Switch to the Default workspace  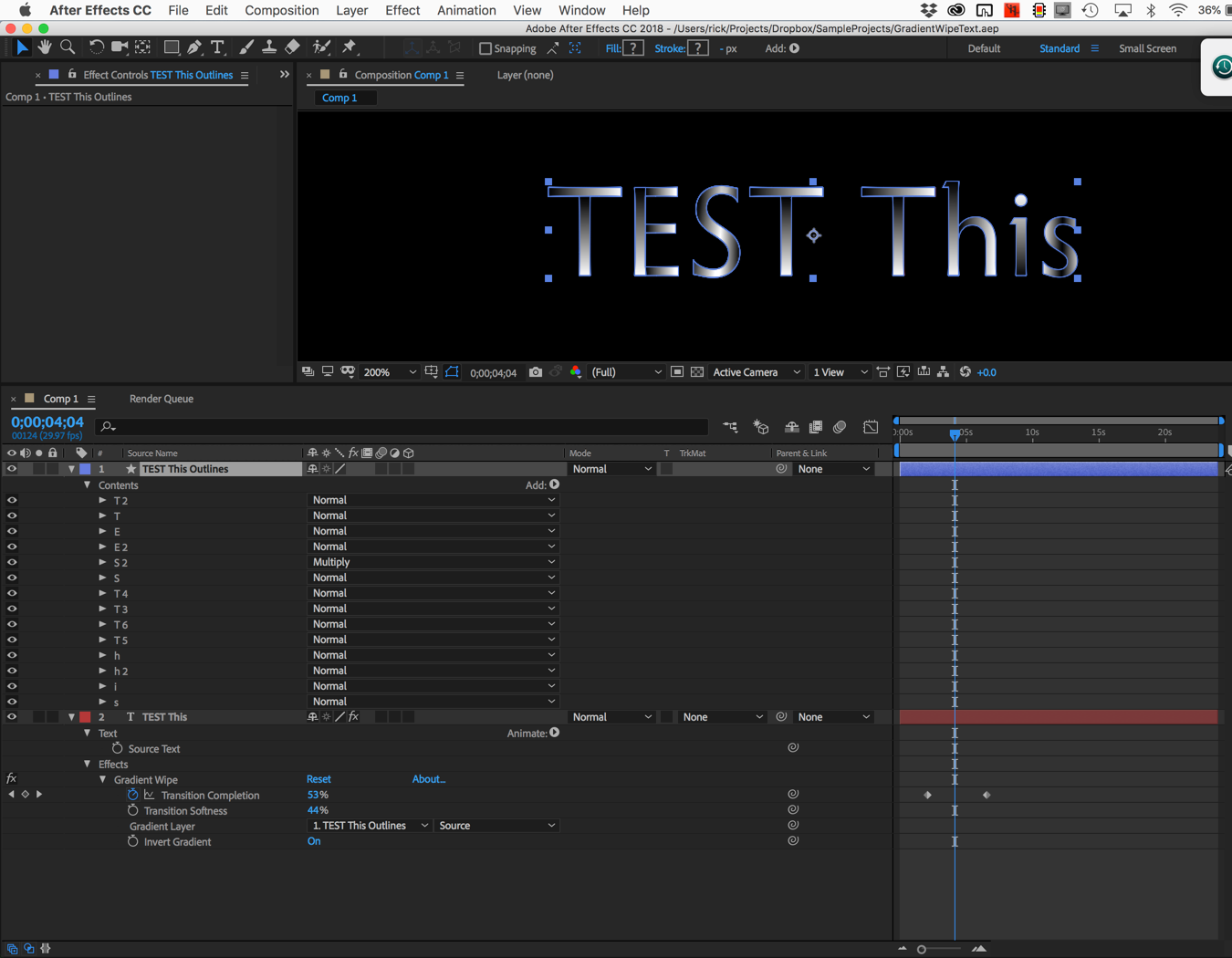984,48
